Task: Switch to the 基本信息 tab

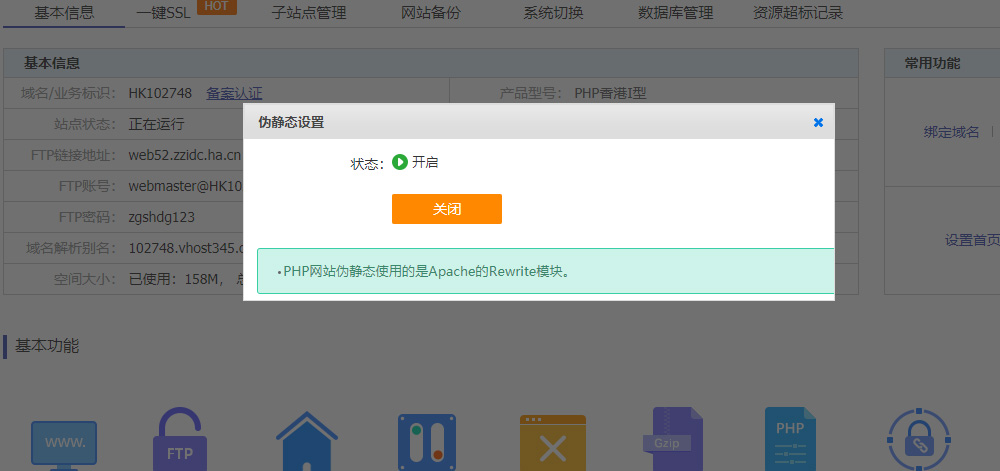Action: tap(64, 13)
